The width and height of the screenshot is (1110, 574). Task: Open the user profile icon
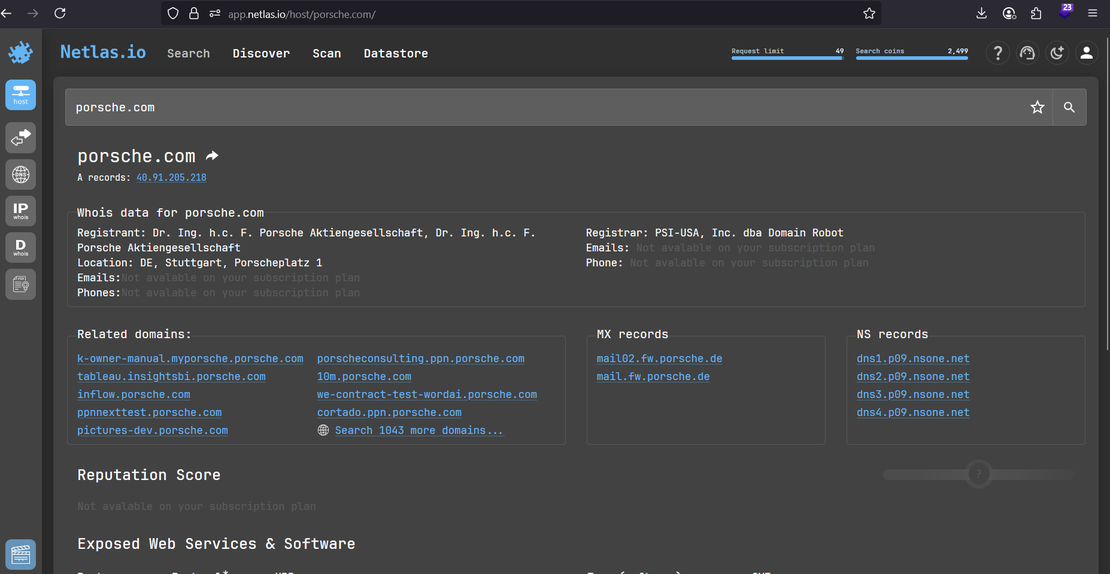pos(1086,54)
